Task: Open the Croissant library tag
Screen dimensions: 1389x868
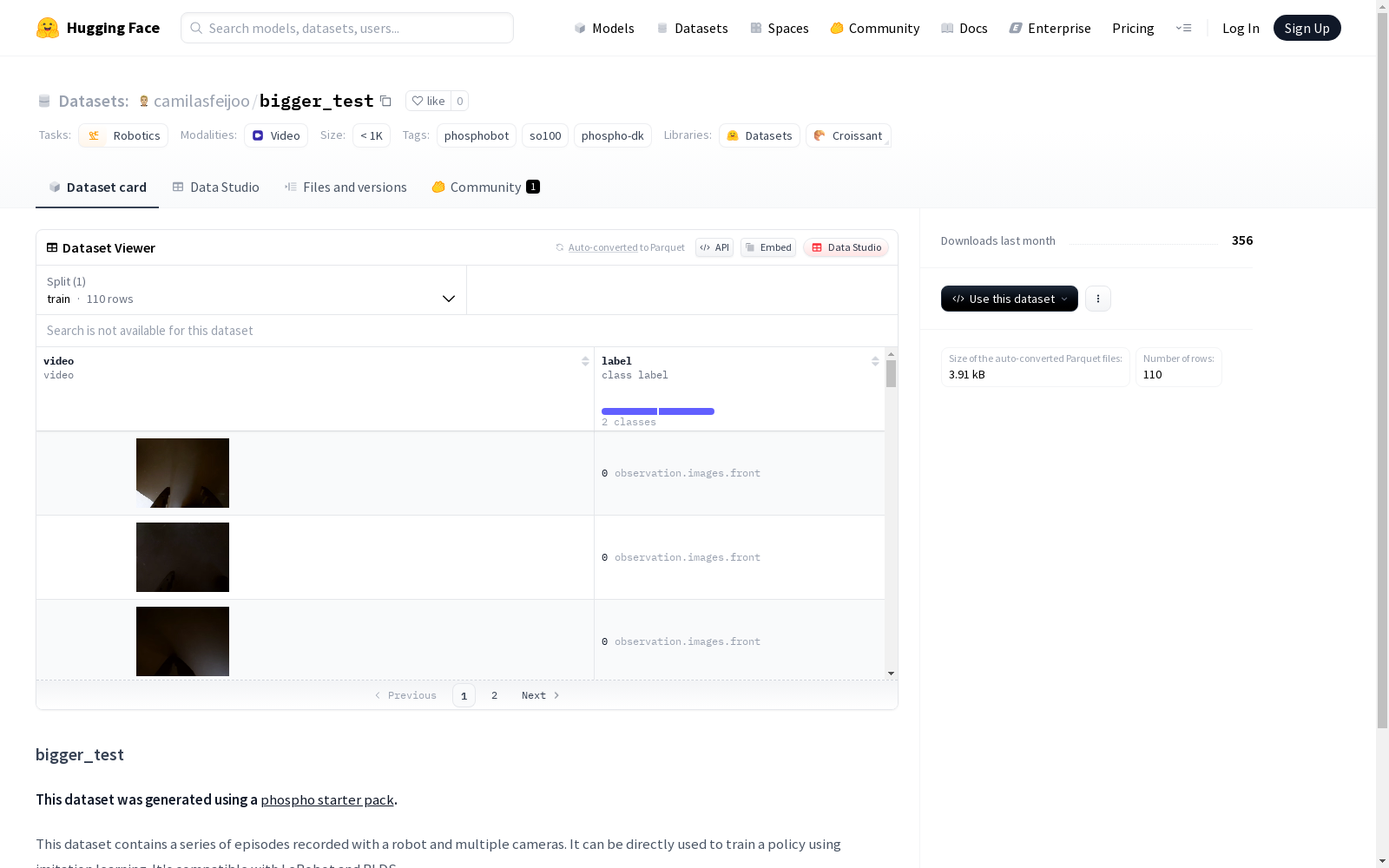Action: coord(848,135)
